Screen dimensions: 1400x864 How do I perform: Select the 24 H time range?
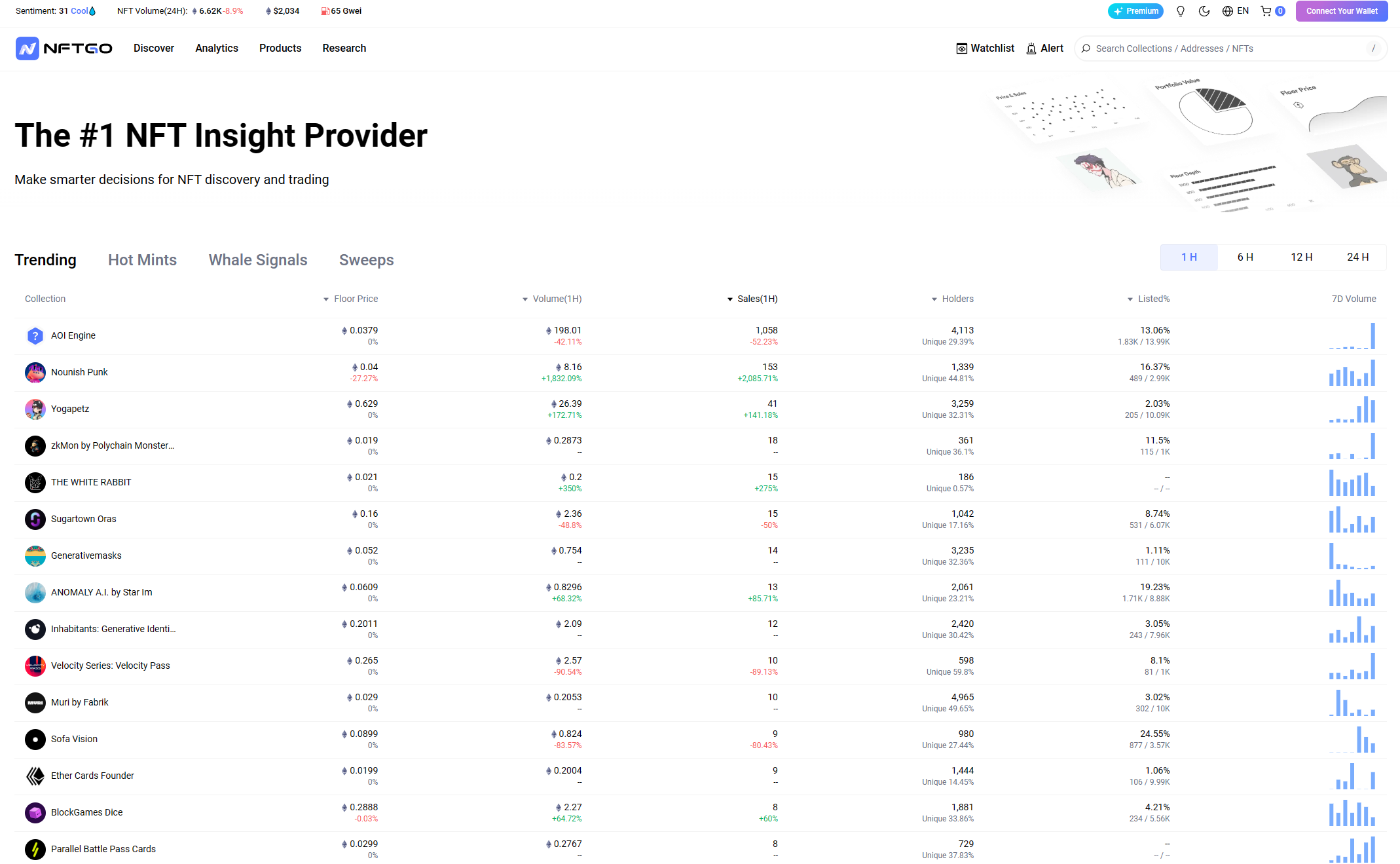point(1358,257)
